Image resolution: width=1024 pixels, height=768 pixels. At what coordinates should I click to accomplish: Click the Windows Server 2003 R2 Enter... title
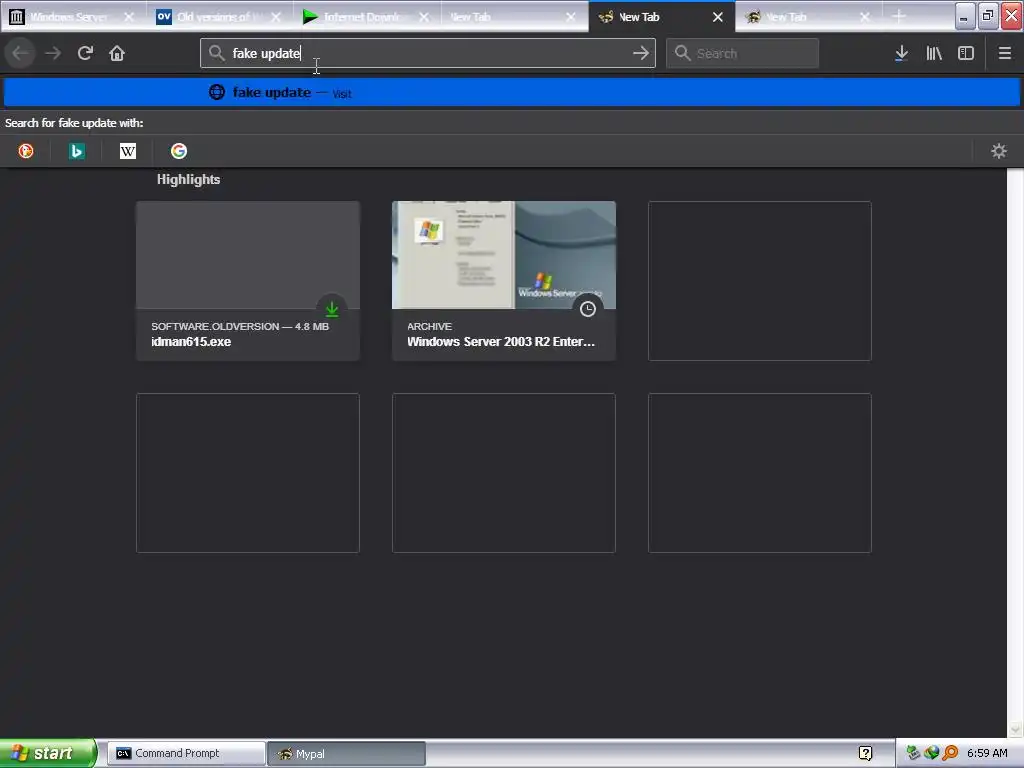tap(501, 342)
